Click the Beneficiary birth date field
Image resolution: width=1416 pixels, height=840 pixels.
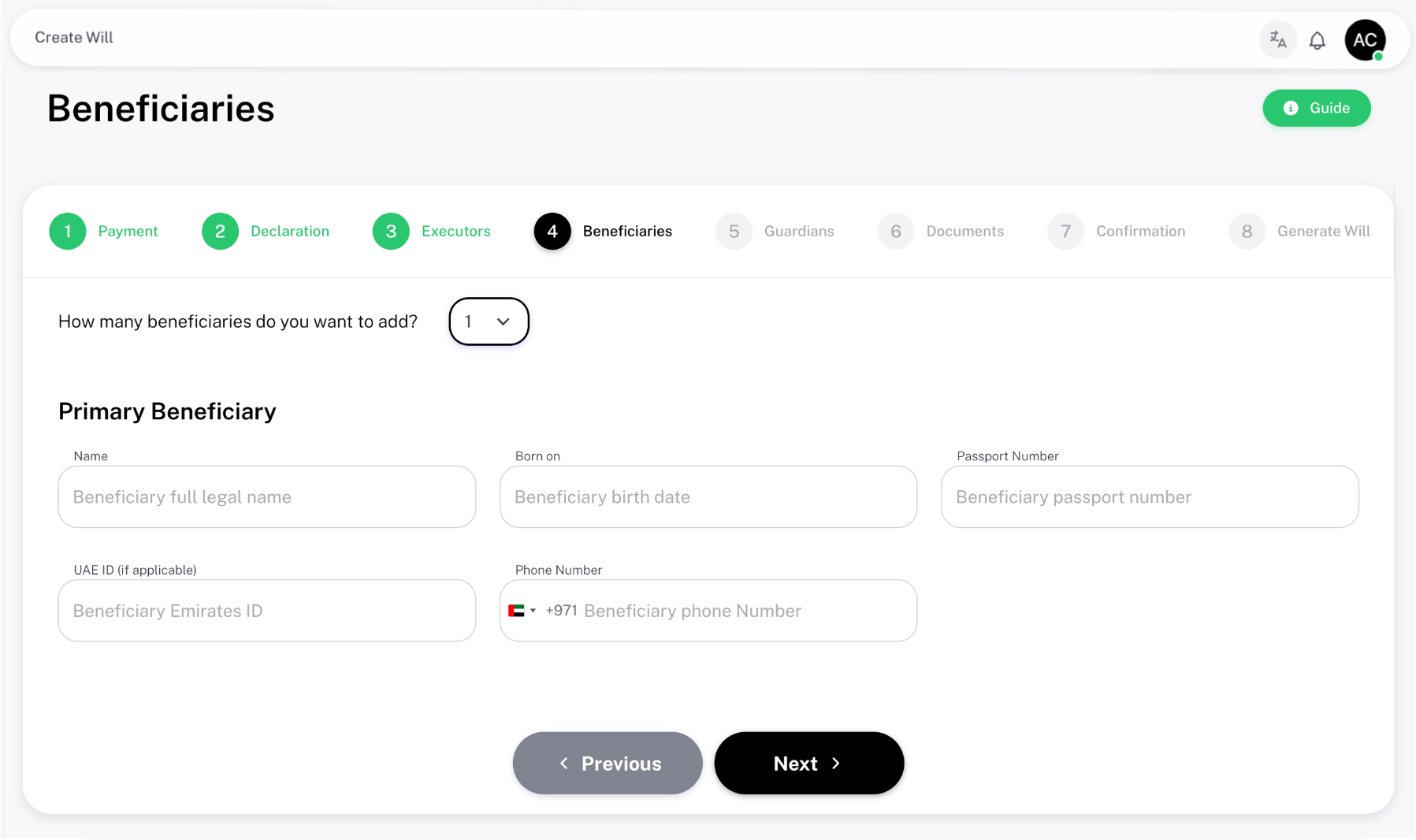[708, 497]
